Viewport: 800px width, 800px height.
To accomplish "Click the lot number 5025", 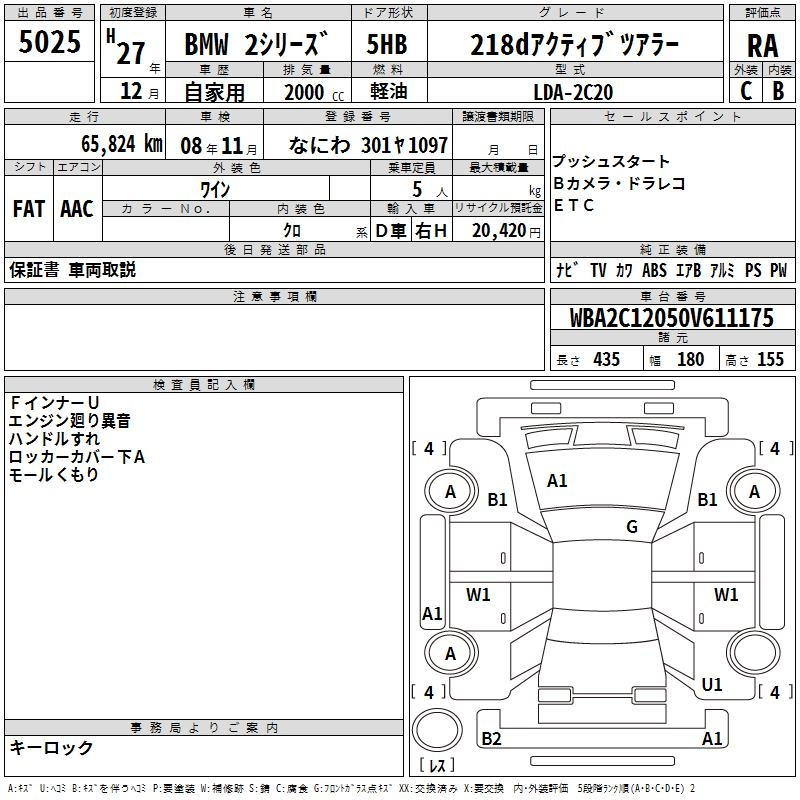I will point(49,43).
